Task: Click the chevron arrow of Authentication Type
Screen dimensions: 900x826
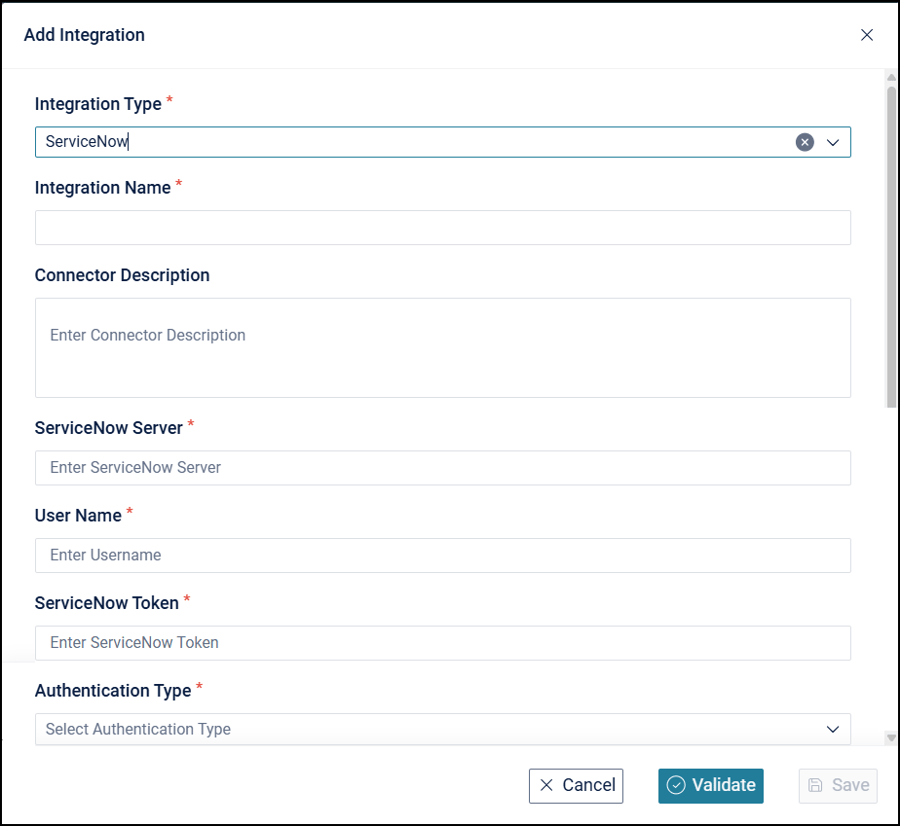Action: [x=832, y=729]
